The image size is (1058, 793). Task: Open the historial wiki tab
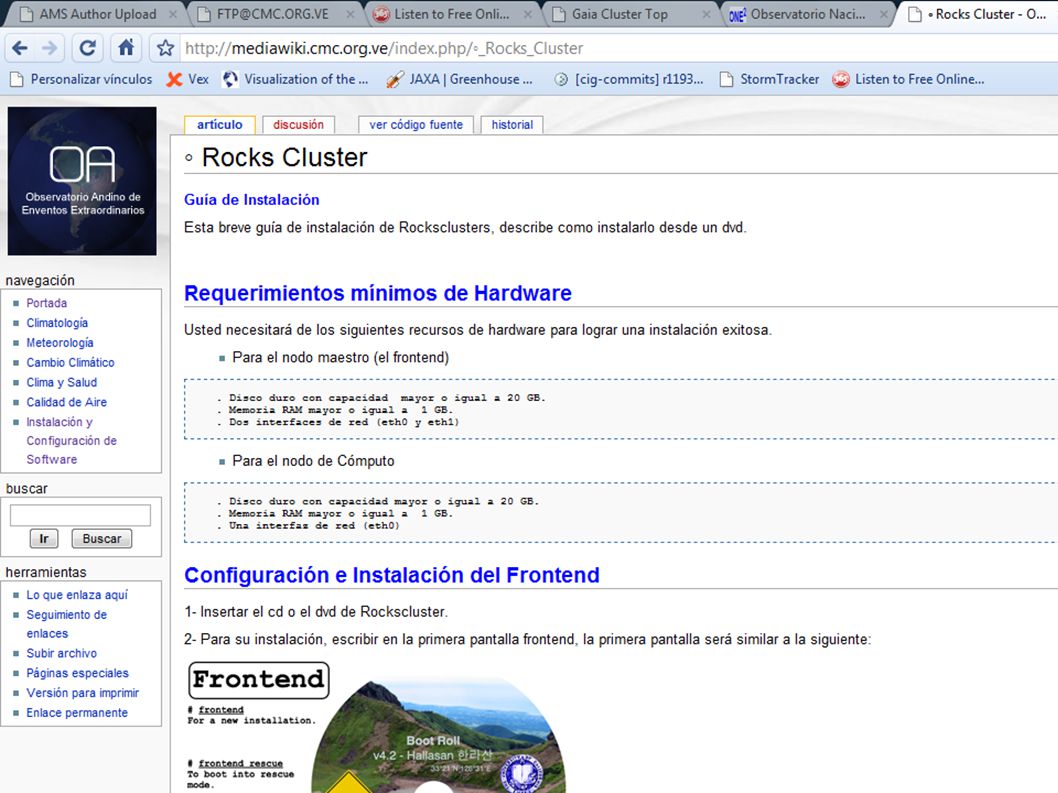(512, 125)
